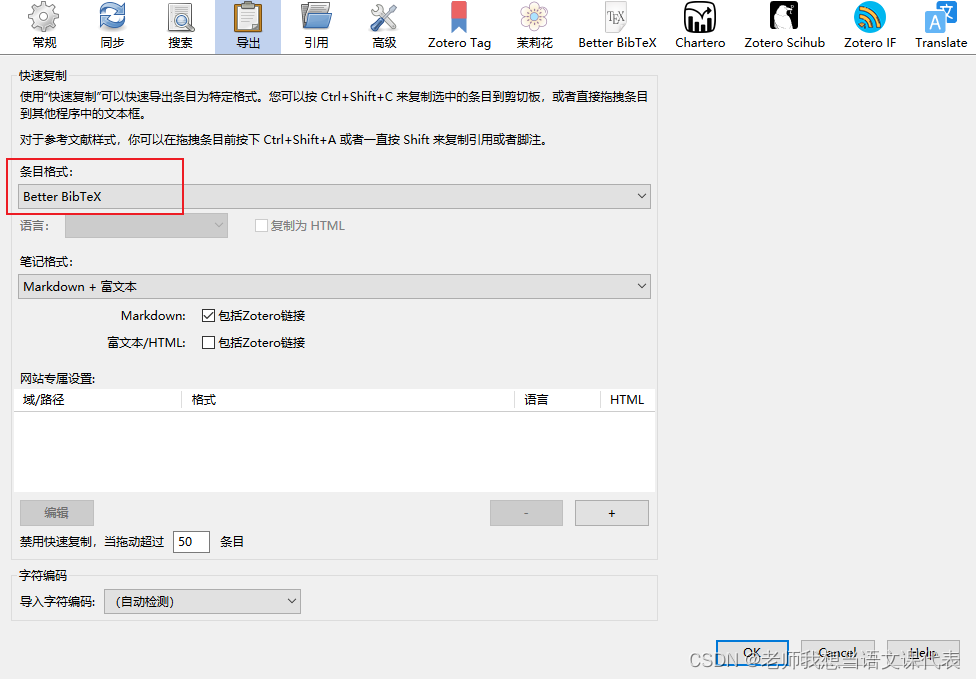Click the plus add site setting button
This screenshot has height=679, width=976.
tap(611, 513)
